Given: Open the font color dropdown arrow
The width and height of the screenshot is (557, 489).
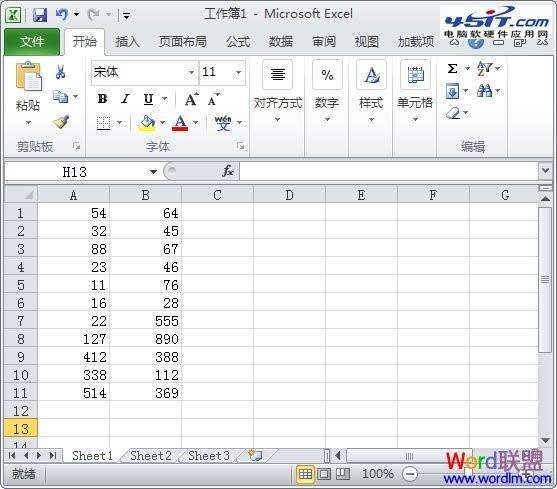Looking at the screenshot, I should click(195, 123).
